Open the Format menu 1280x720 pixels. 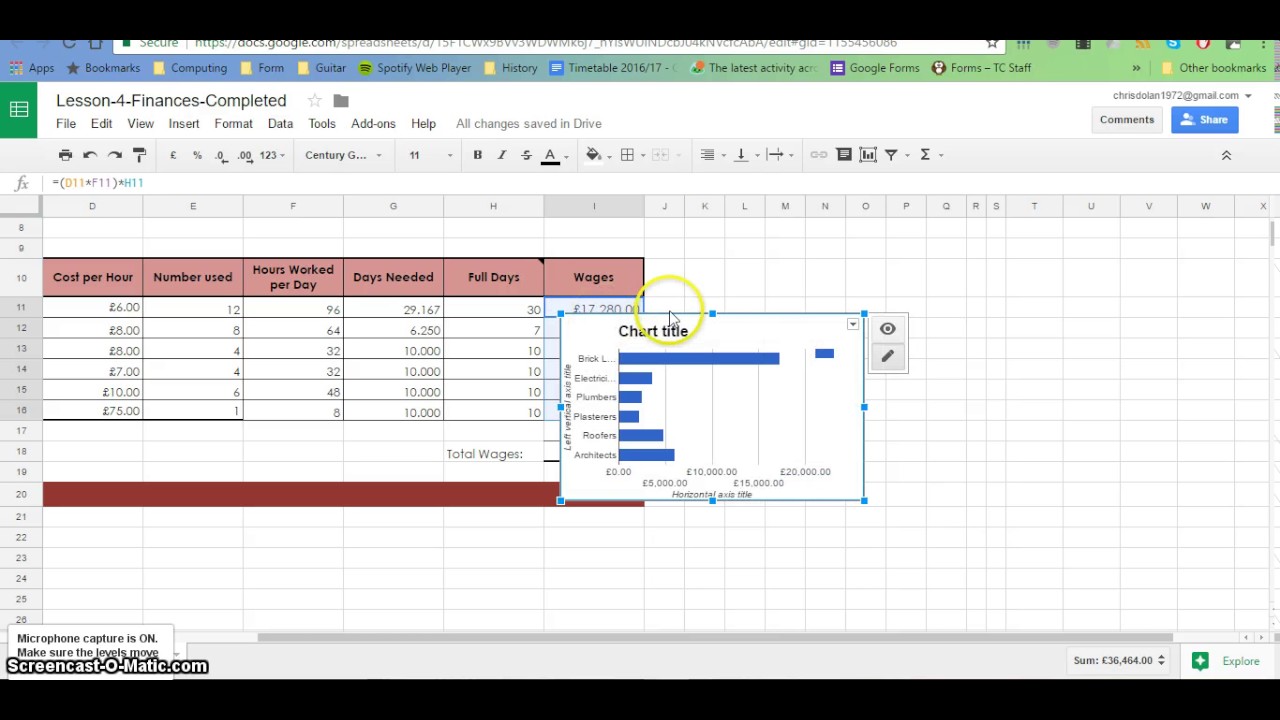click(233, 124)
